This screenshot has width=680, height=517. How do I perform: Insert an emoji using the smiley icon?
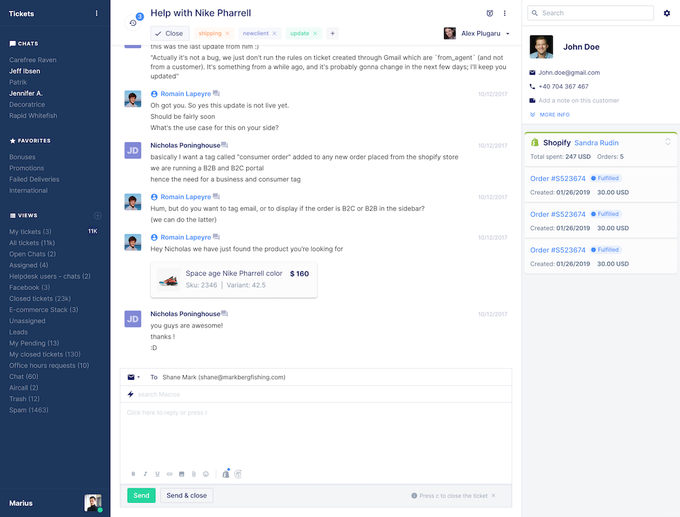[x=206, y=474]
